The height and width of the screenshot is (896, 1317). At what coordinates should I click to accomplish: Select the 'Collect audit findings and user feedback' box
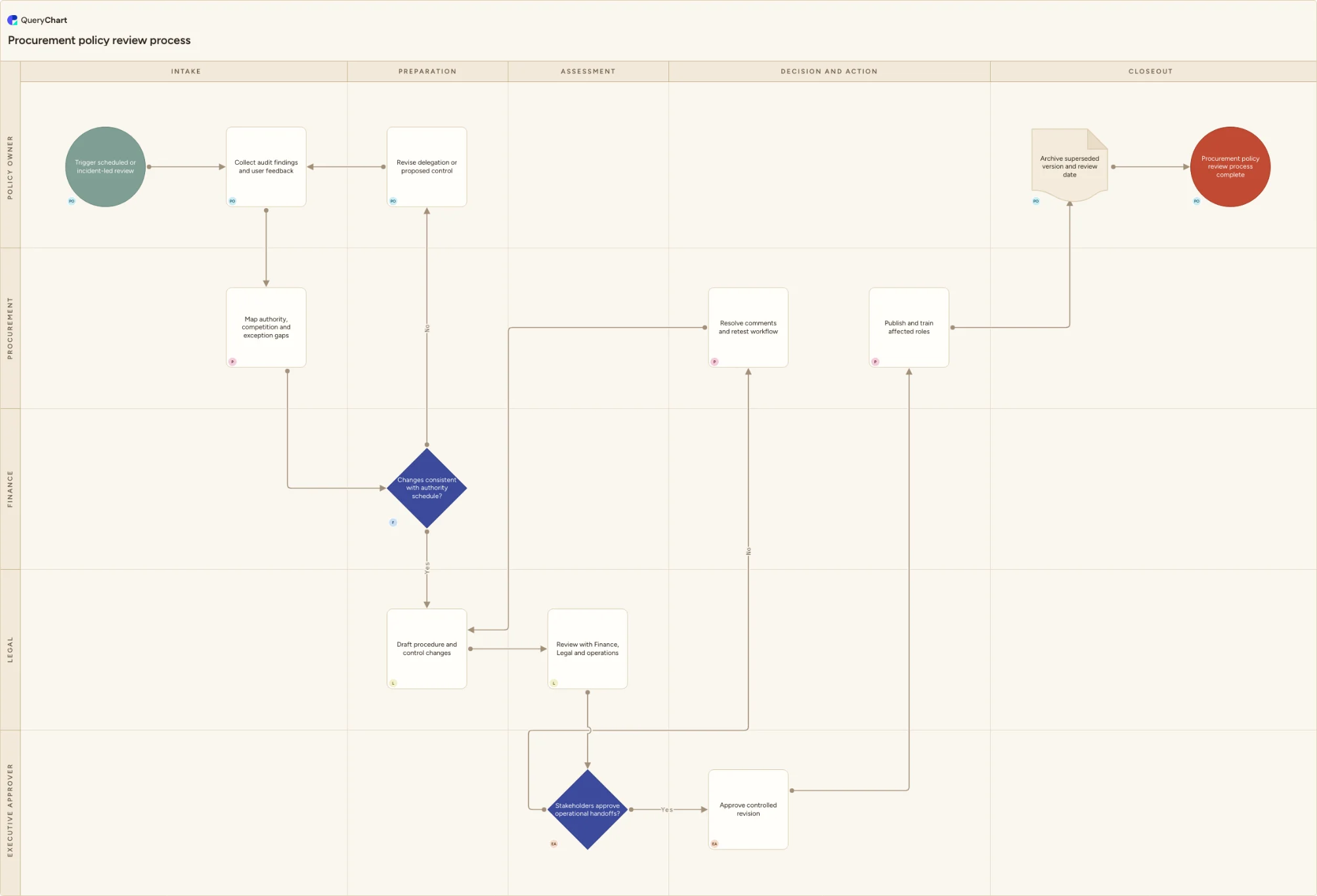[266, 167]
